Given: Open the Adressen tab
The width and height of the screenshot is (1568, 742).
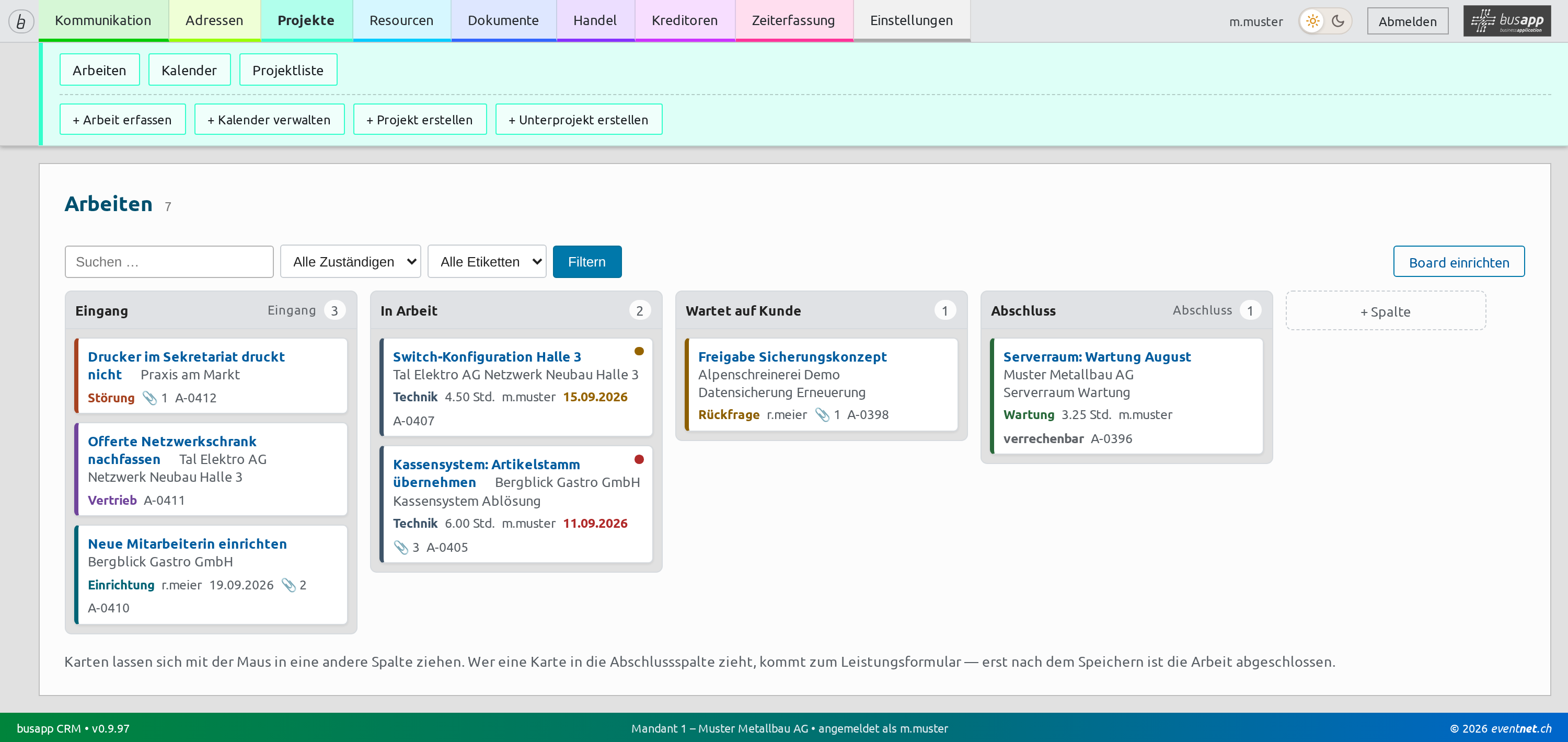Looking at the screenshot, I should click(x=214, y=21).
